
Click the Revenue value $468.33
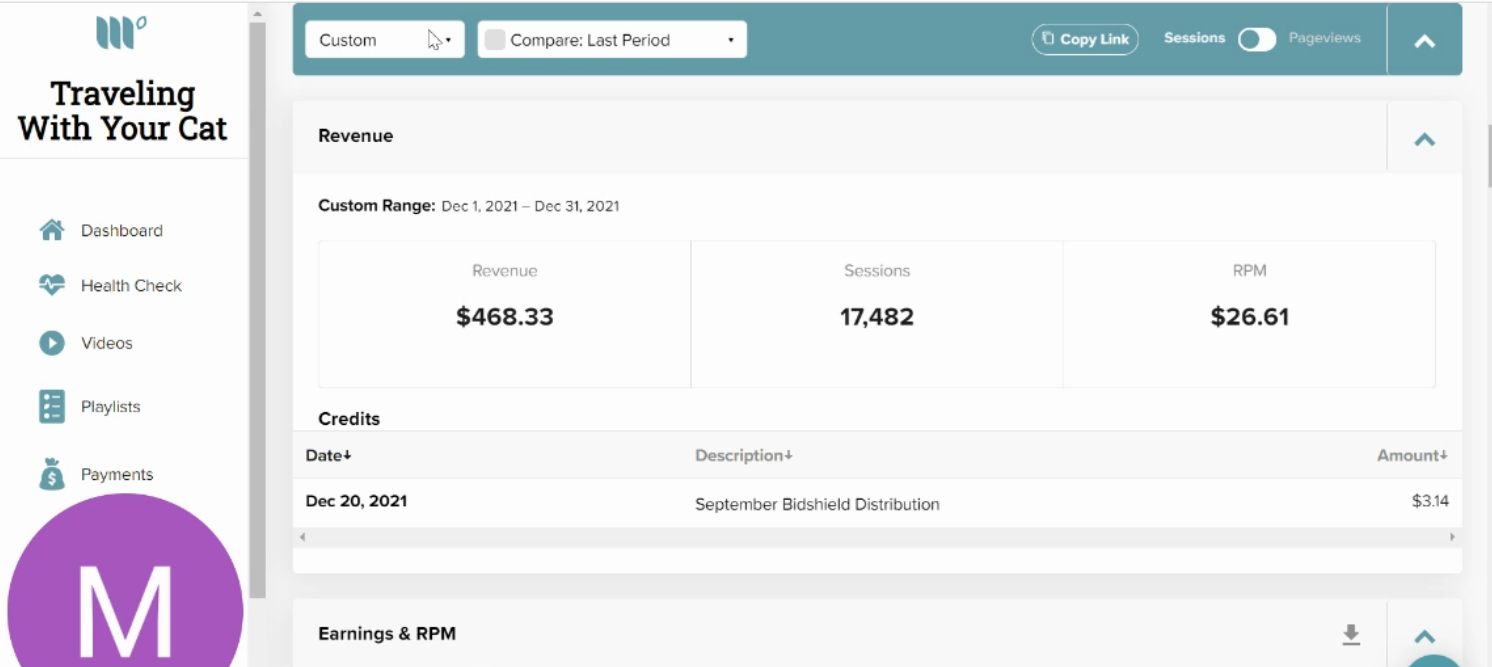[505, 317]
